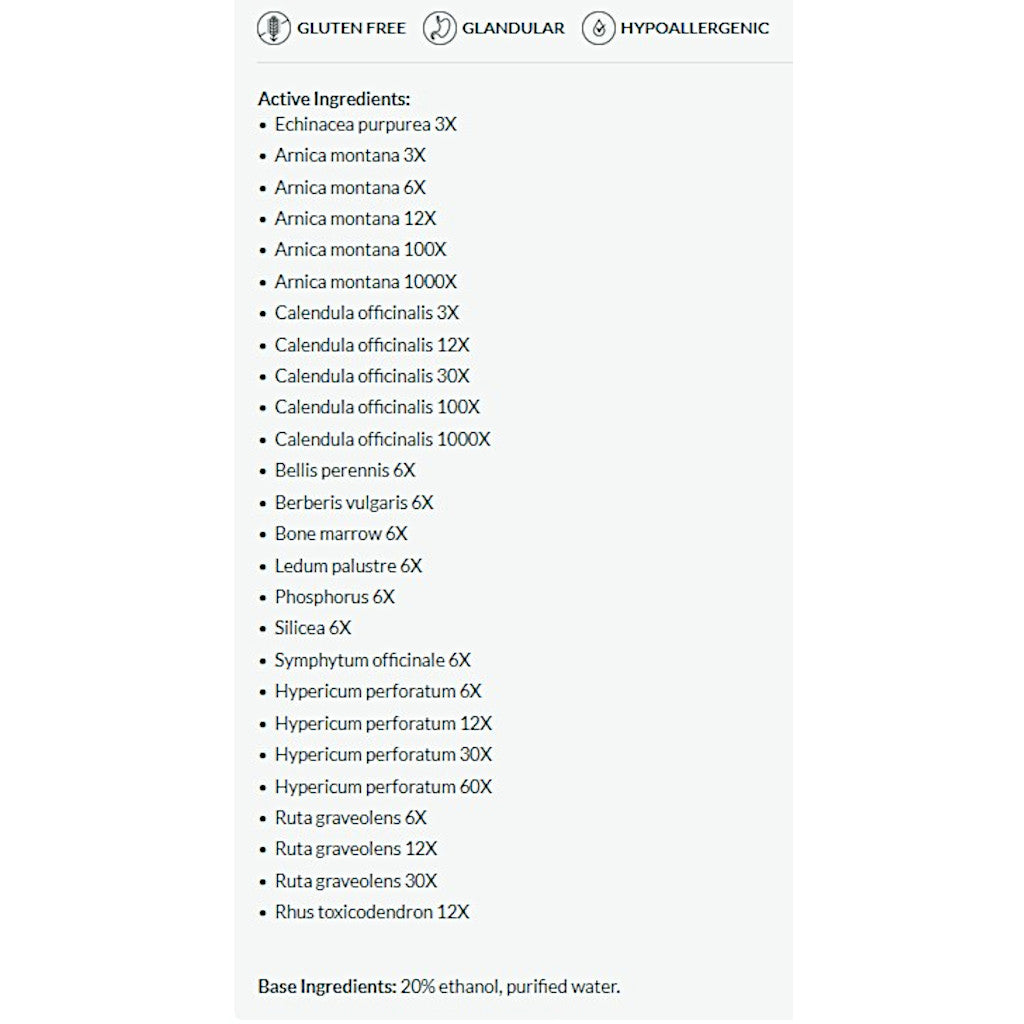Image resolution: width=1024 pixels, height=1024 pixels.
Task: Click the Ledum palustre 6X line
Action: [348, 566]
